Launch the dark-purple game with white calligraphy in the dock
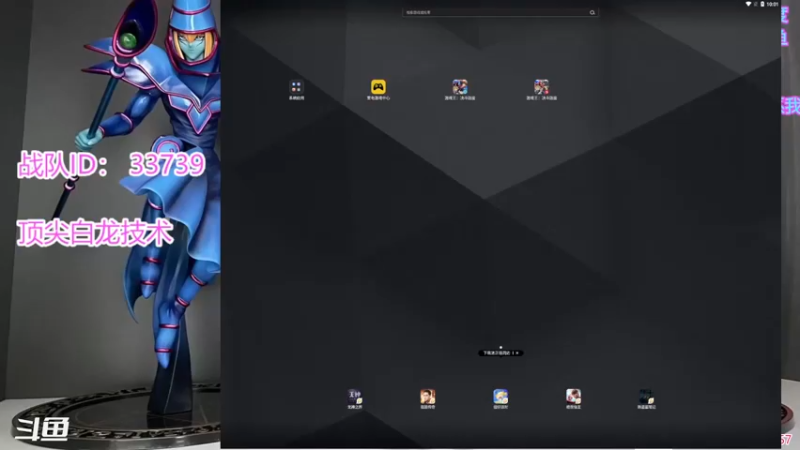Image resolution: width=800 pixels, height=450 pixels. click(355, 396)
